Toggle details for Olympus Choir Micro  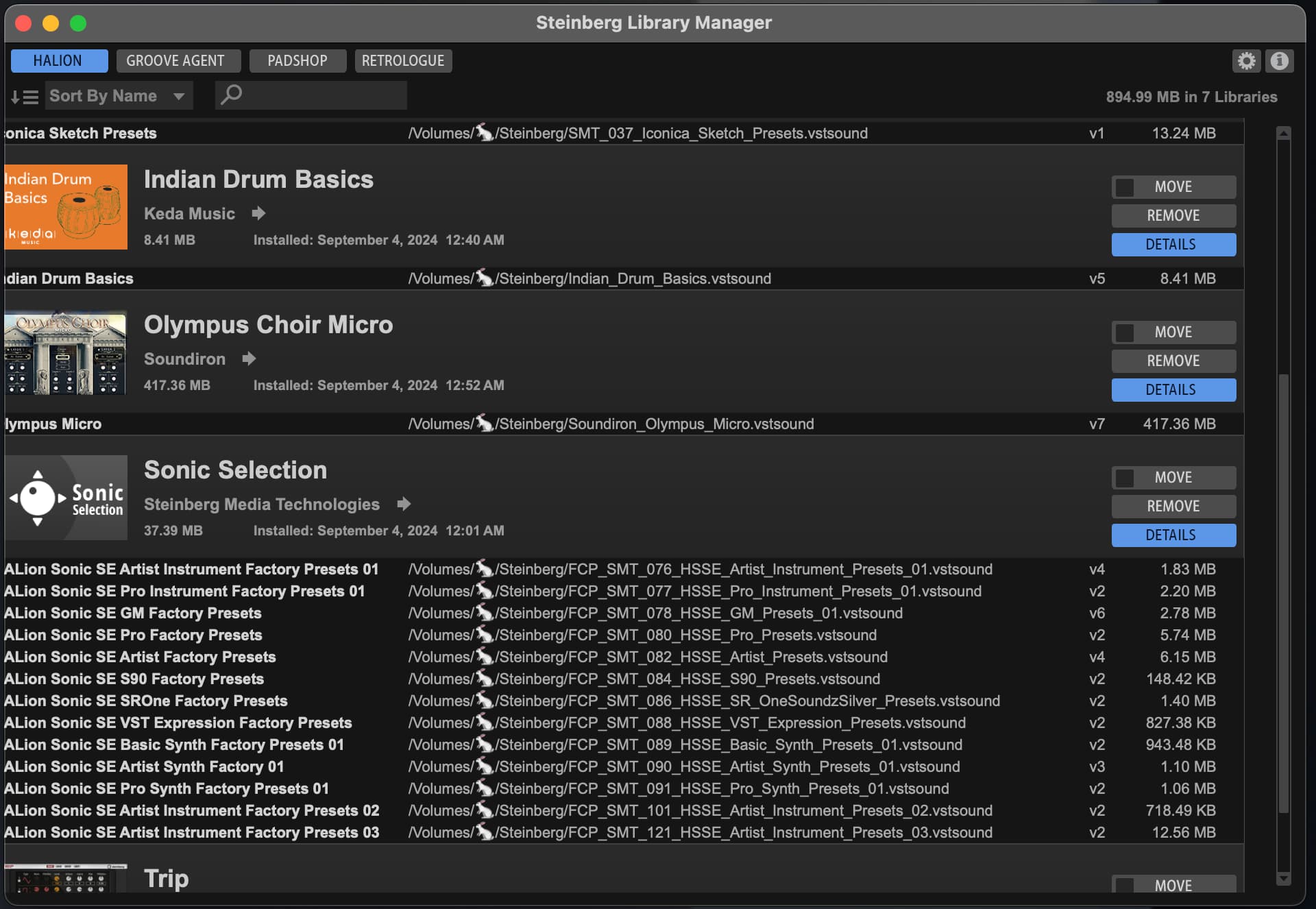(1173, 390)
